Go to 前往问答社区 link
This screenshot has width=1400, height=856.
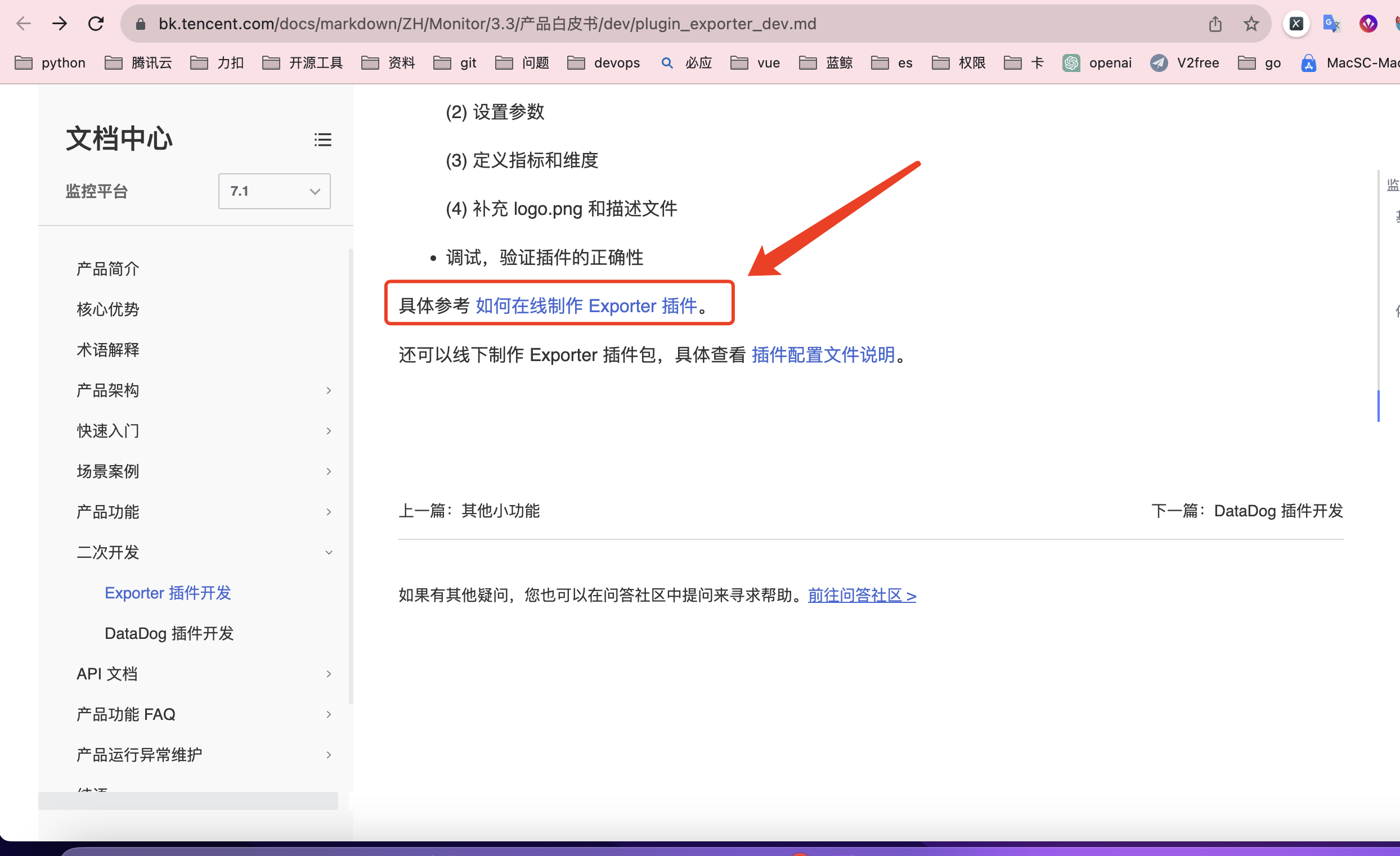click(x=861, y=595)
